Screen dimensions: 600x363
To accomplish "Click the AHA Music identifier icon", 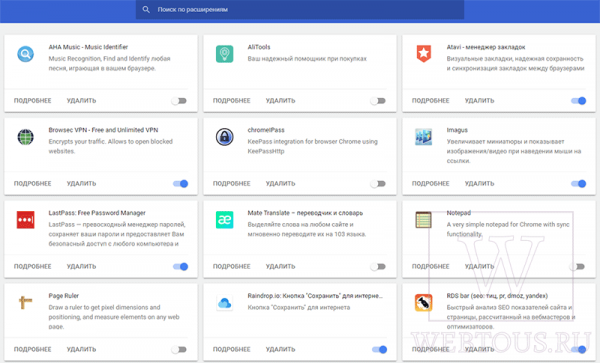I will point(26,54).
